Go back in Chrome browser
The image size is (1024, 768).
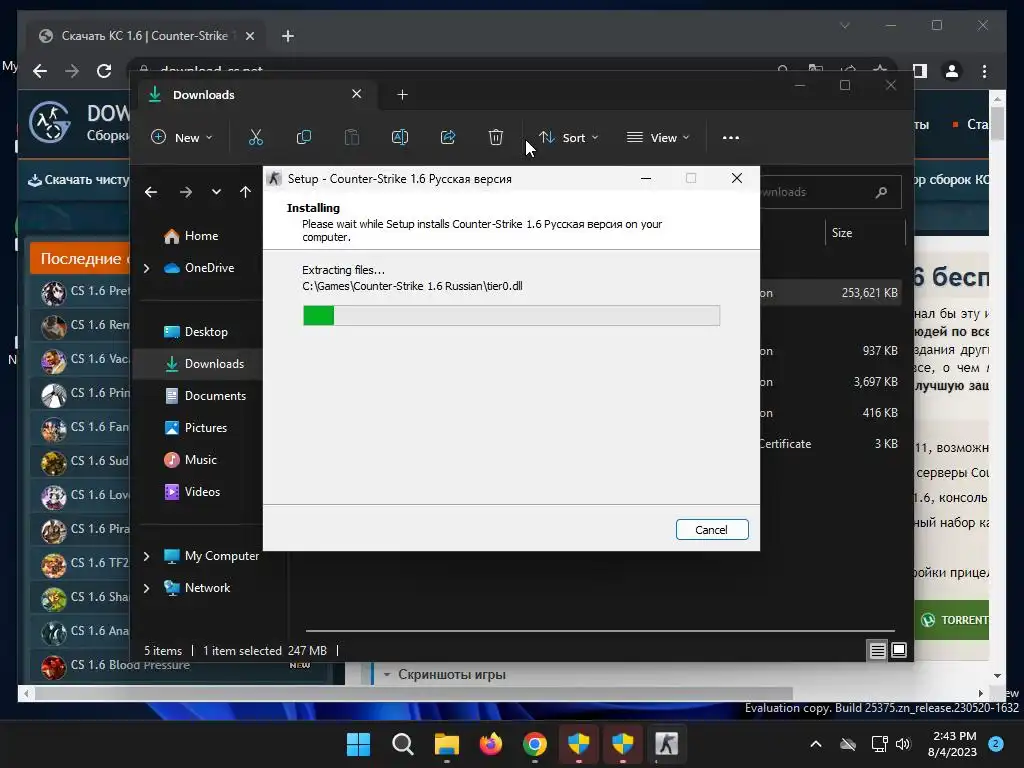click(x=40, y=71)
